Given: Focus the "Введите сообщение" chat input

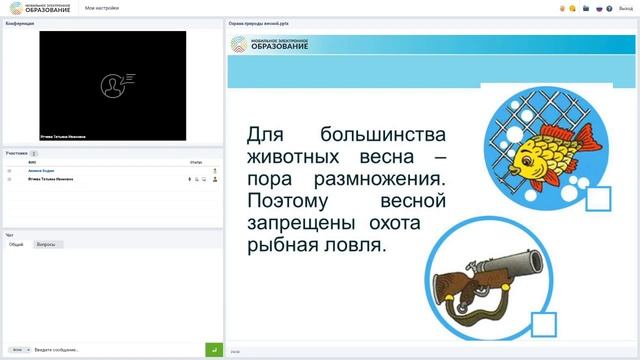Looking at the screenshot, I should (x=118, y=350).
